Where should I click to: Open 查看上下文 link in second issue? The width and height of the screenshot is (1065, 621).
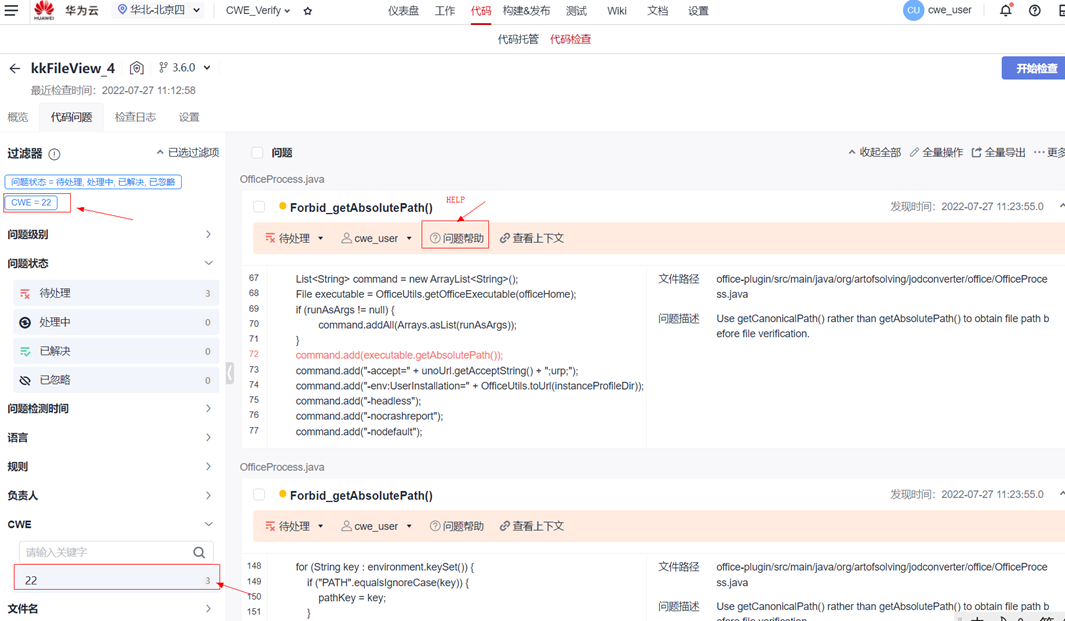pyautogui.click(x=532, y=526)
